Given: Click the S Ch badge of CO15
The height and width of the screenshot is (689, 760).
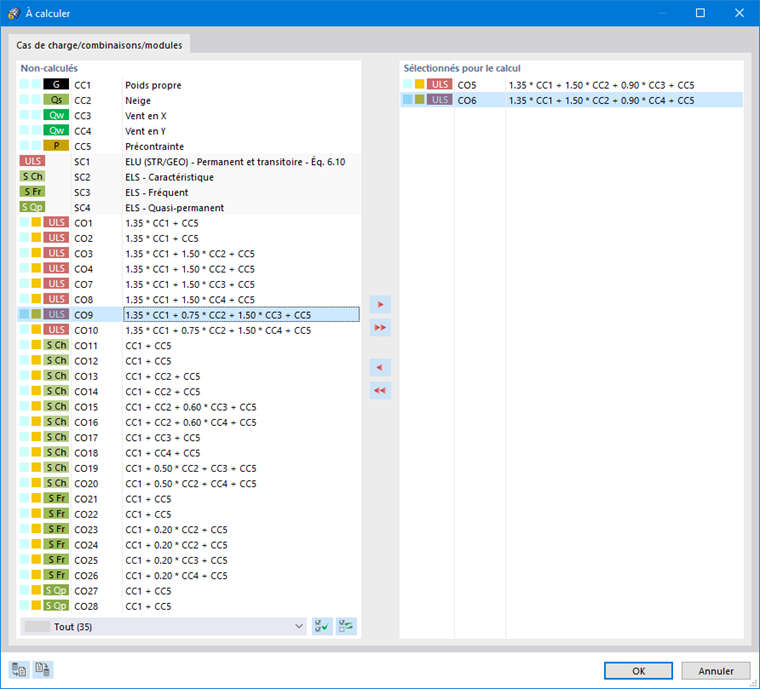Looking at the screenshot, I should (56, 407).
